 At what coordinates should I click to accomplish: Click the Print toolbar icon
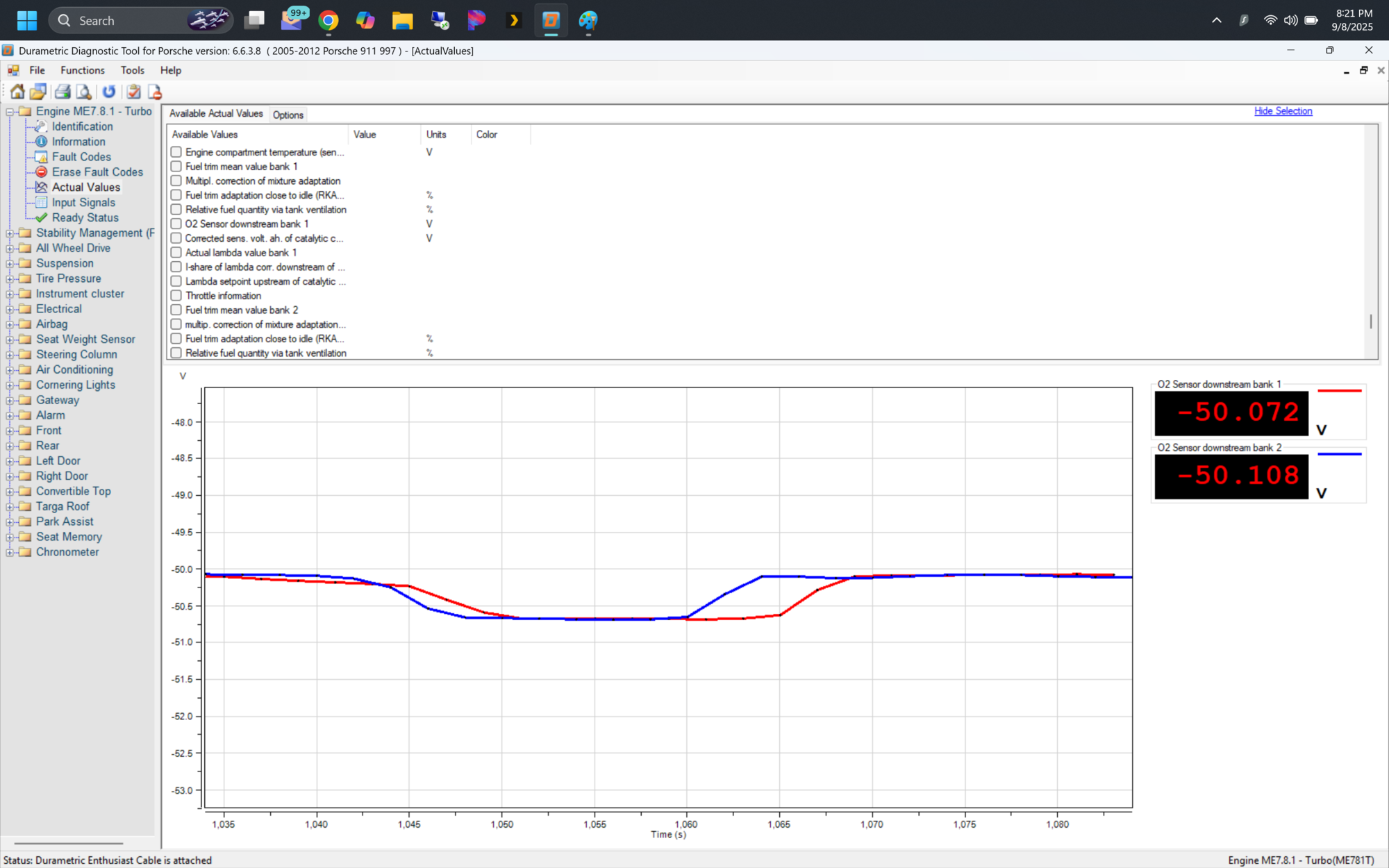[x=63, y=92]
